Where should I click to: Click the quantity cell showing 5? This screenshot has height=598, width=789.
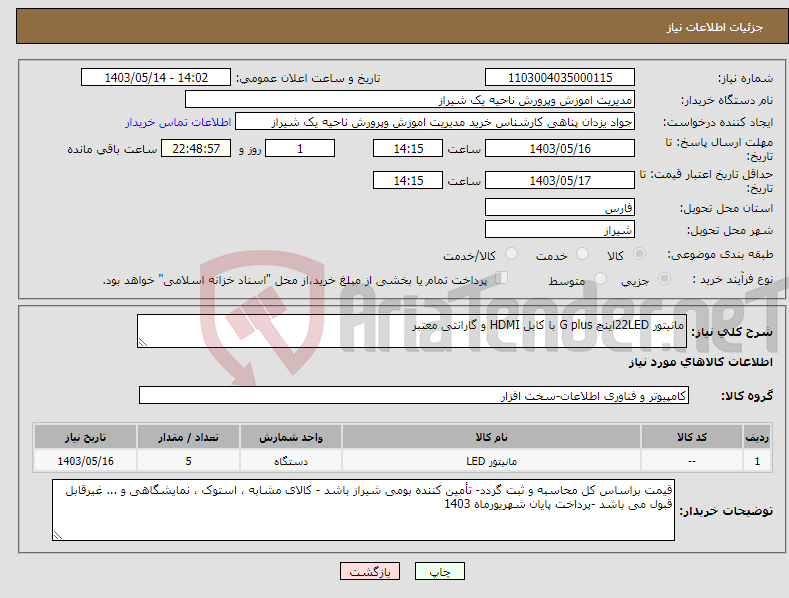188,461
